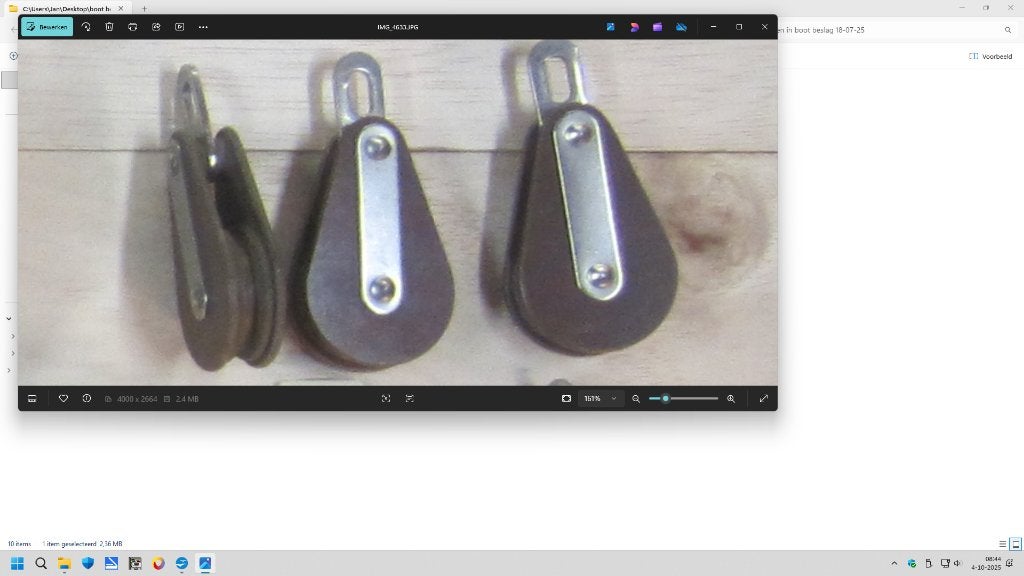The height and width of the screenshot is (576, 1024).
Task: Print the photo using the printer icon
Action: [x=133, y=27]
